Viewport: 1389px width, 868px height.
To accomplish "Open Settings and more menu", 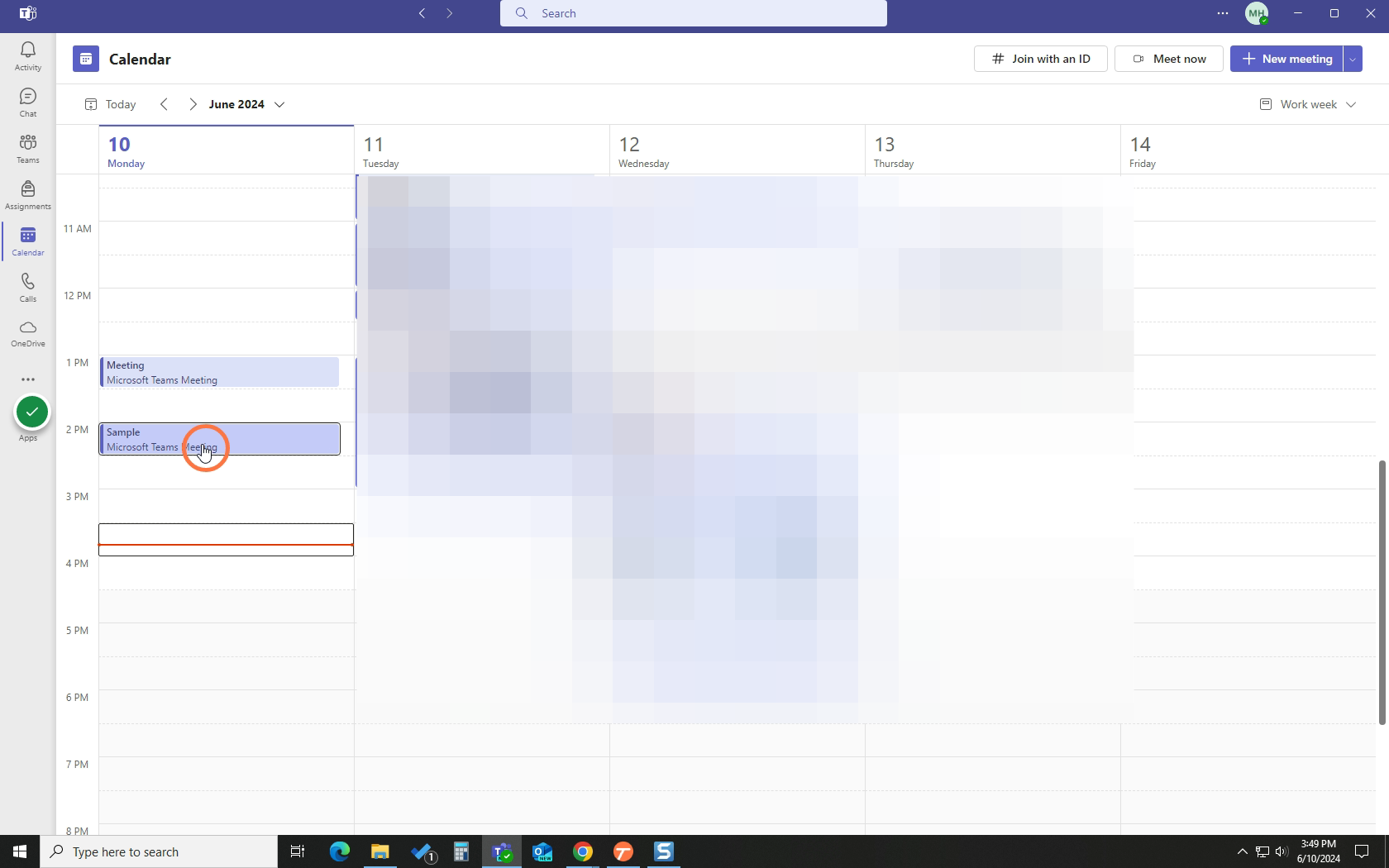I will point(1223,13).
